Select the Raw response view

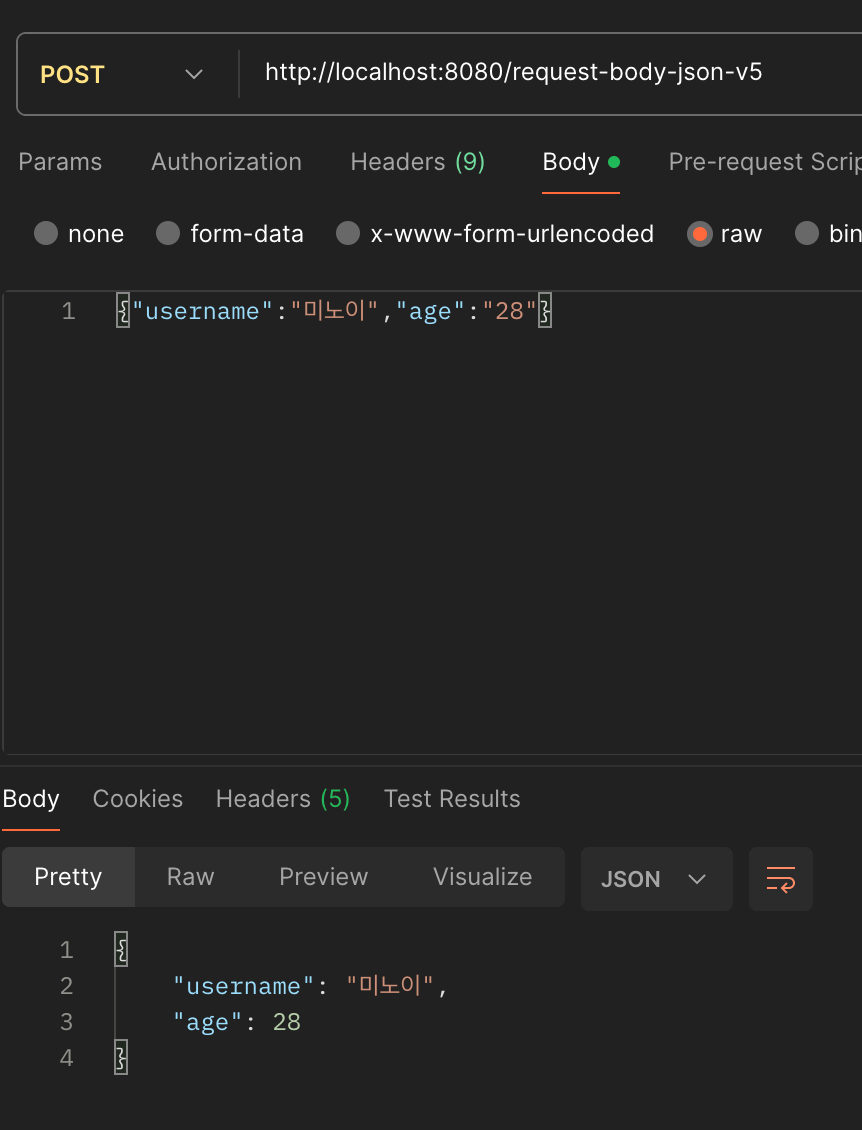pos(190,877)
